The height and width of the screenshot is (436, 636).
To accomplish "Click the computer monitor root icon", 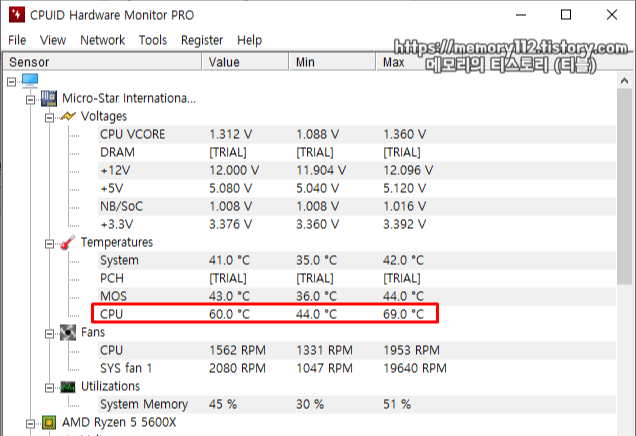I will (x=30, y=80).
